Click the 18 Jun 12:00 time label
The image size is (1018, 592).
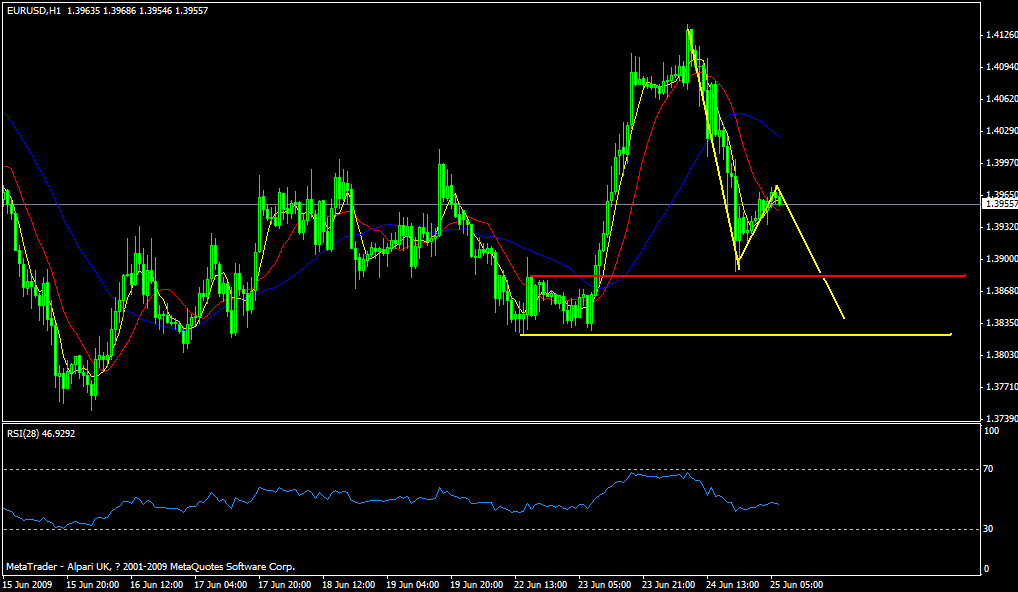[x=349, y=585]
